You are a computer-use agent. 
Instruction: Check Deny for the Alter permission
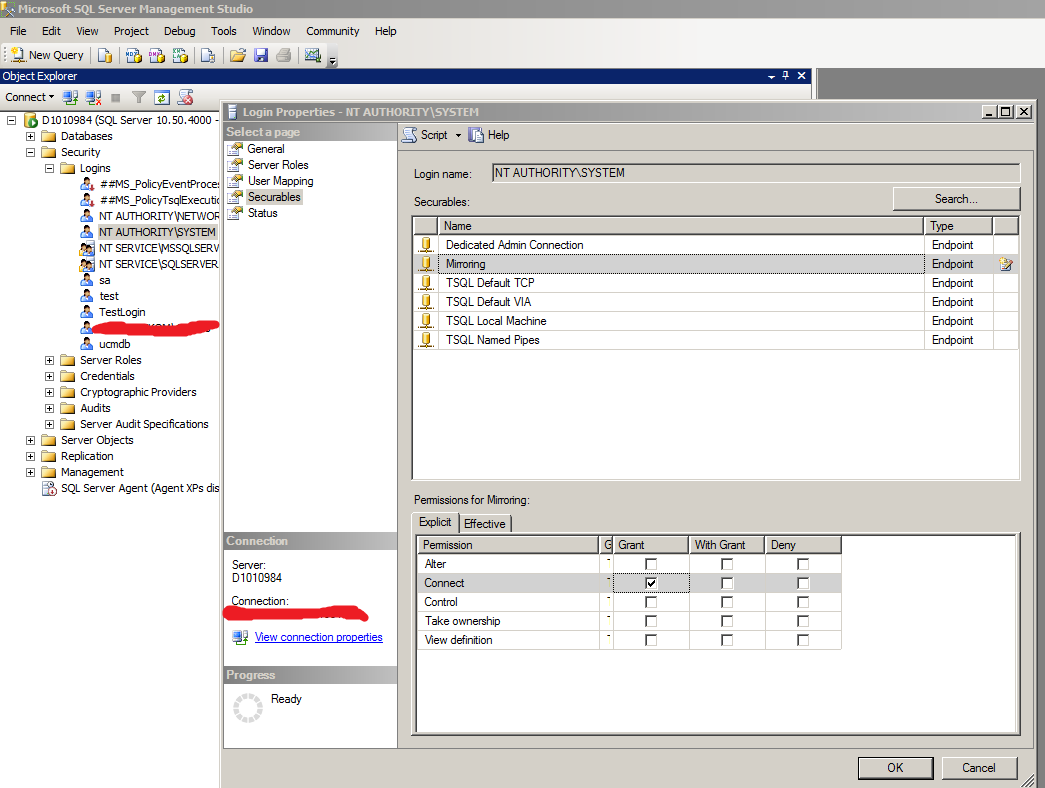803,564
